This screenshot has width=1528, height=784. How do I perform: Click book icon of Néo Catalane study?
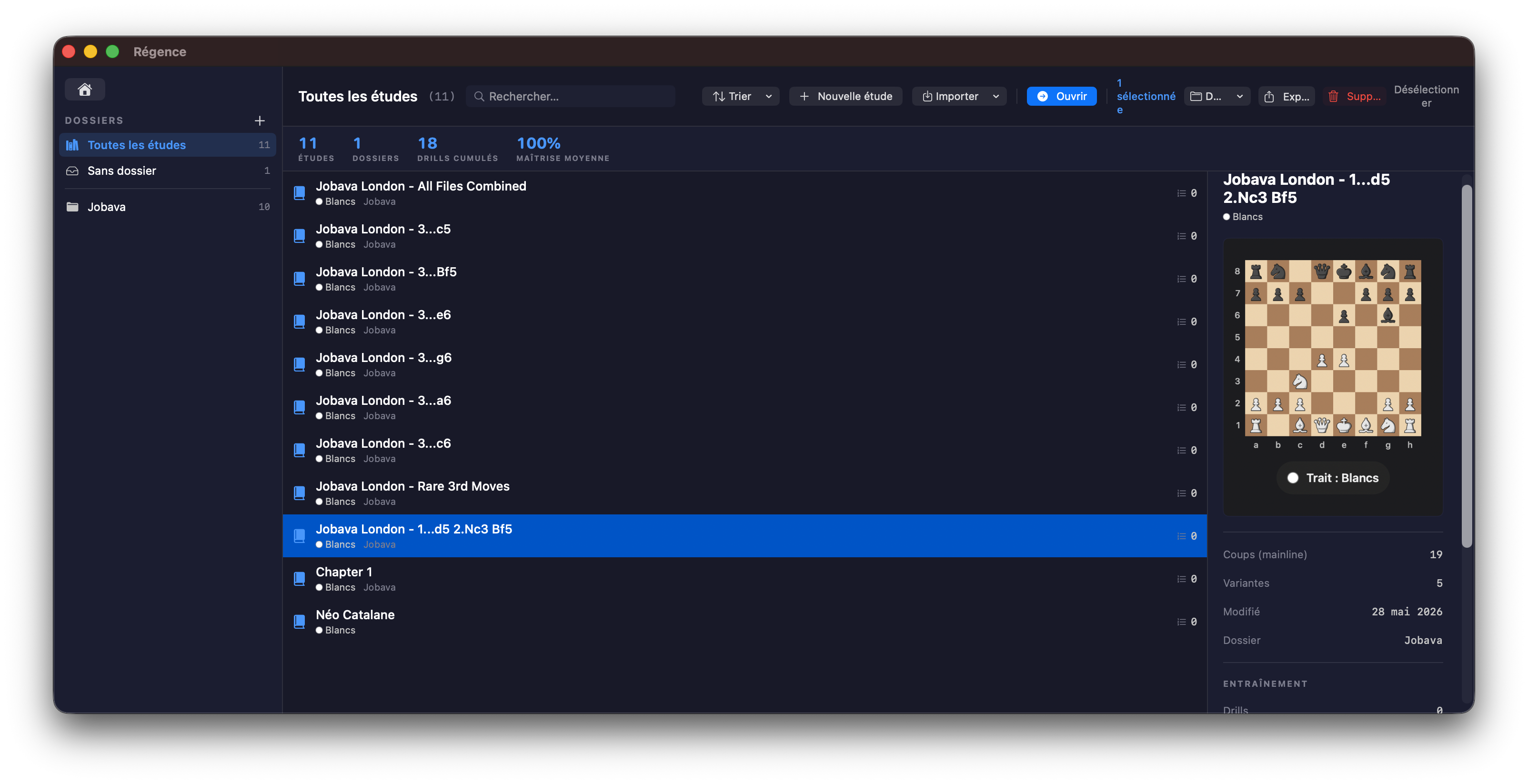(300, 622)
